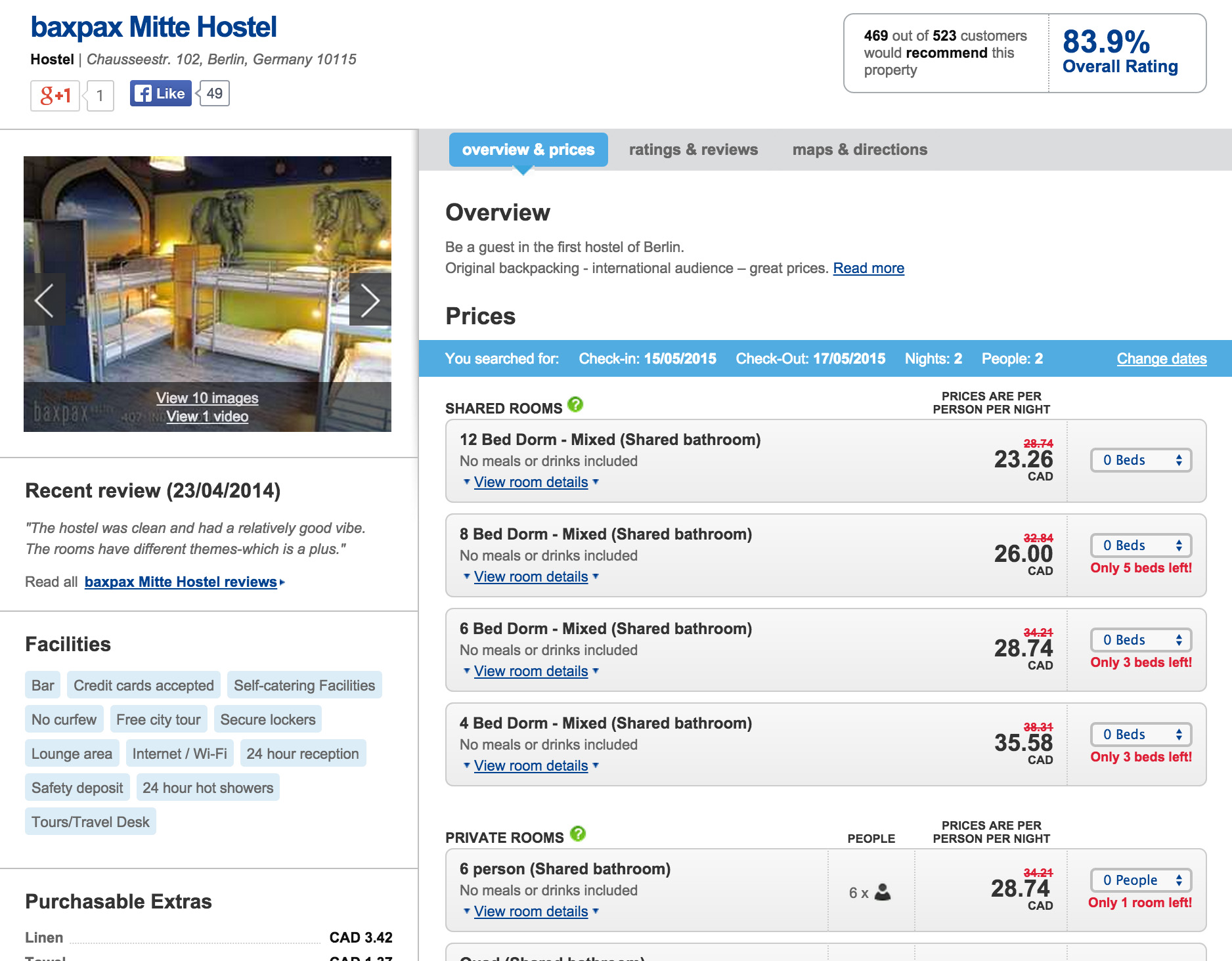This screenshot has width=1232, height=961.
Task: Click Recent review heading
Action: click(153, 491)
